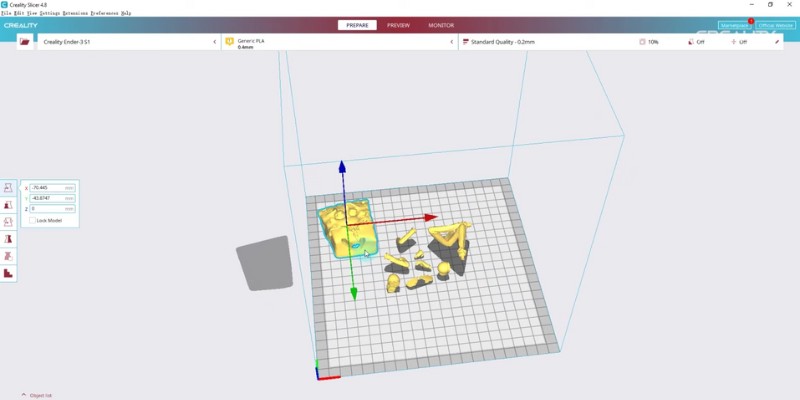Click the blue Z-axis move arrow
The height and width of the screenshot is (400, 800).
tap(342, 167)
